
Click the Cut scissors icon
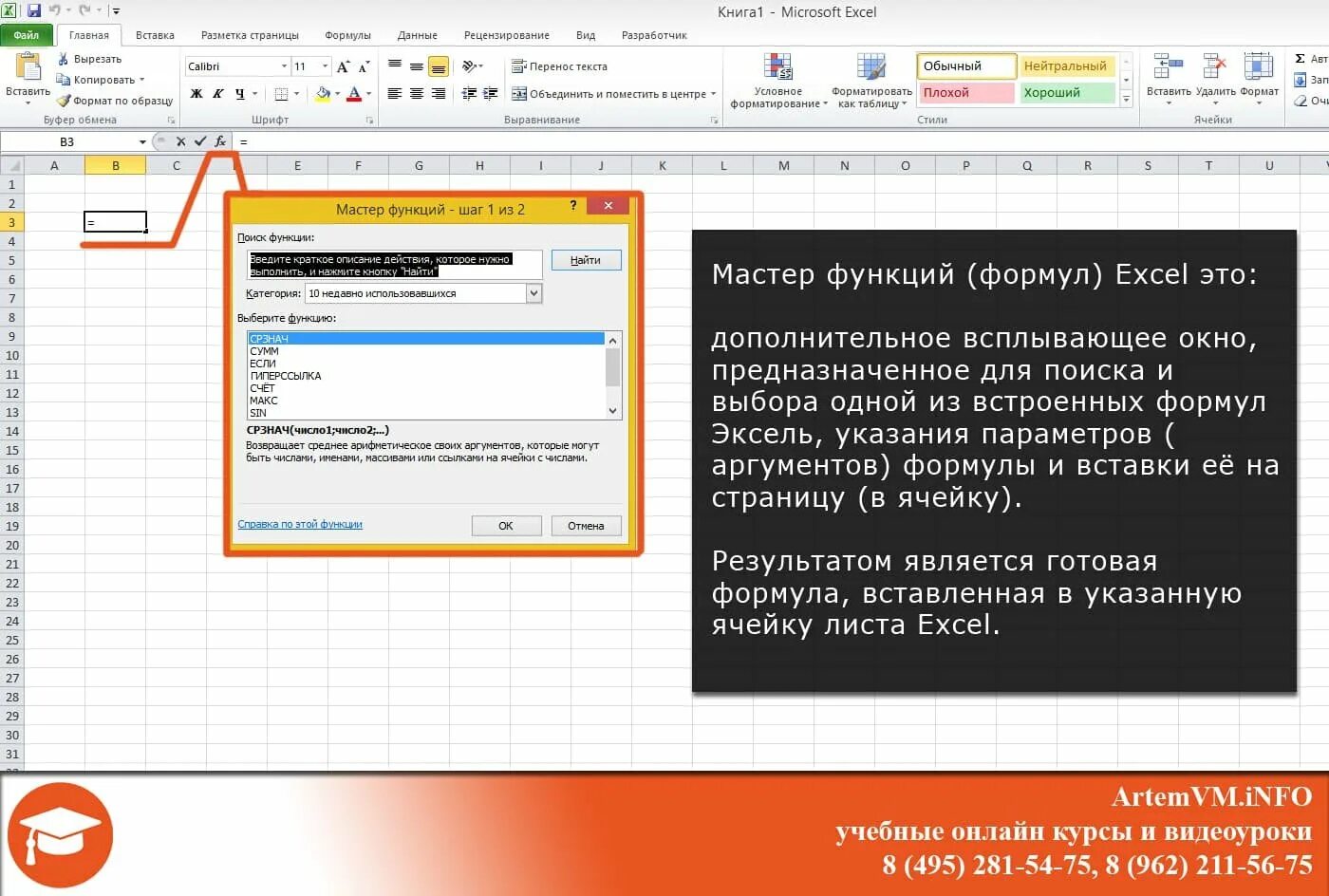pos(64,59)
